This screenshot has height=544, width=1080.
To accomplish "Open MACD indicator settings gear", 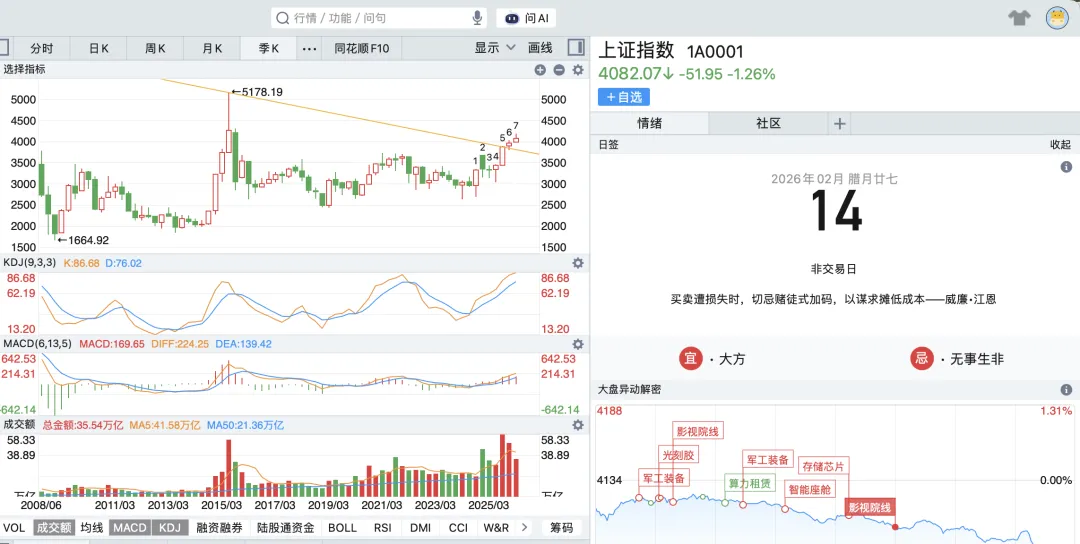I will click(x=578, y=344).
